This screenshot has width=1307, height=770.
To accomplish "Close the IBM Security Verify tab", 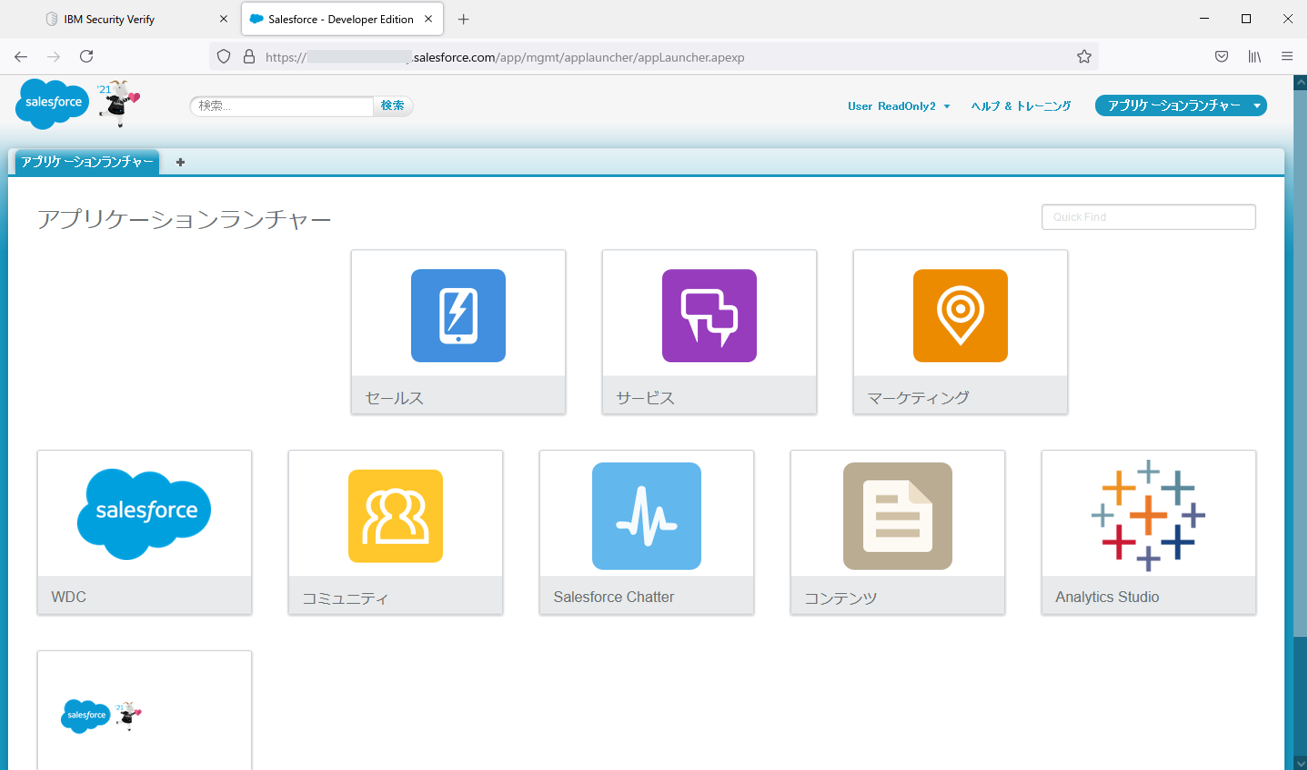I will 223,19.
